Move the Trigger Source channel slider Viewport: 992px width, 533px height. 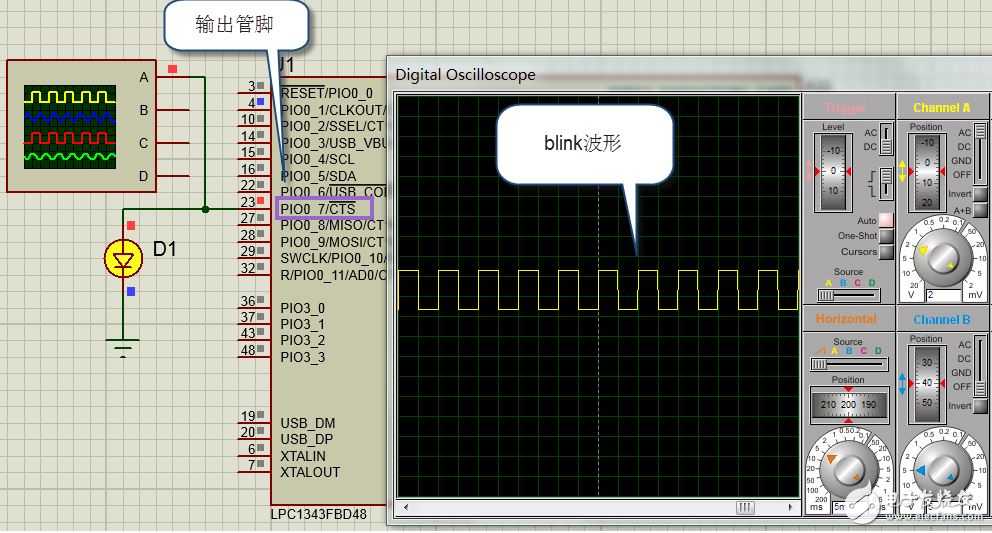848,295
